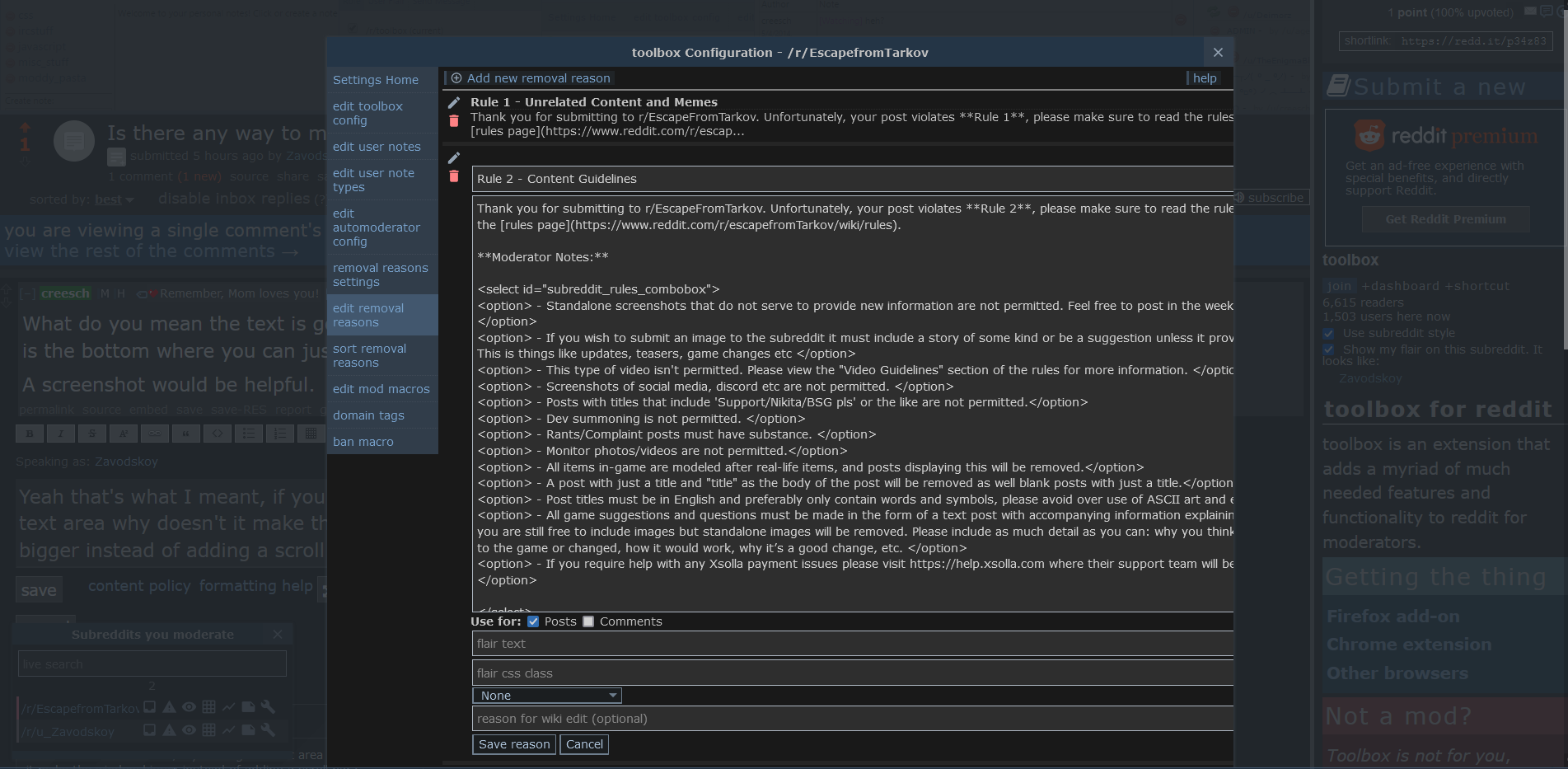Select 'edit mod macros' menu item
1568x769 pixels.
click(x=382, y=389)
